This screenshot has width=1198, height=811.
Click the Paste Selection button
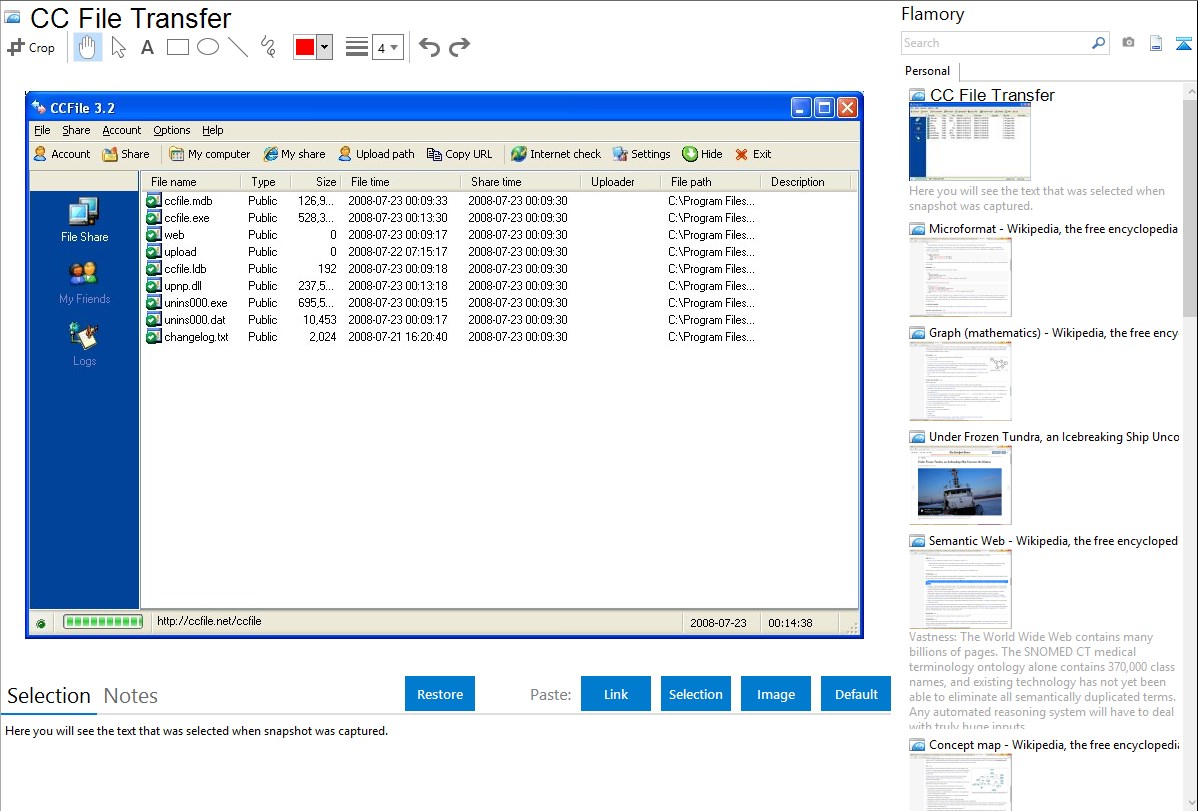695,694
